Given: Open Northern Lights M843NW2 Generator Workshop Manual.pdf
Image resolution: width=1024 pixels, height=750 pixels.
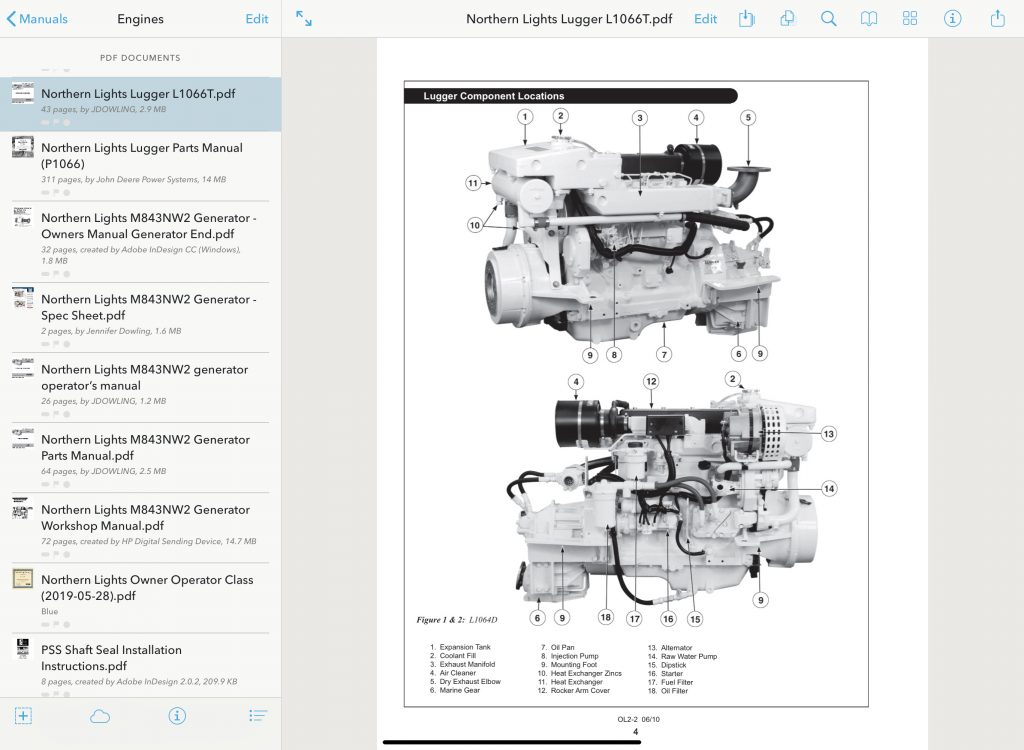Looking at the screenshot, I should (145, 517).
